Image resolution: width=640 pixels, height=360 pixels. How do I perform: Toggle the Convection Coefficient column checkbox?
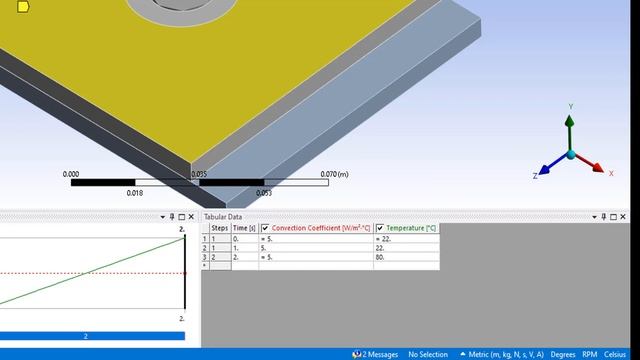pos(265,228)
